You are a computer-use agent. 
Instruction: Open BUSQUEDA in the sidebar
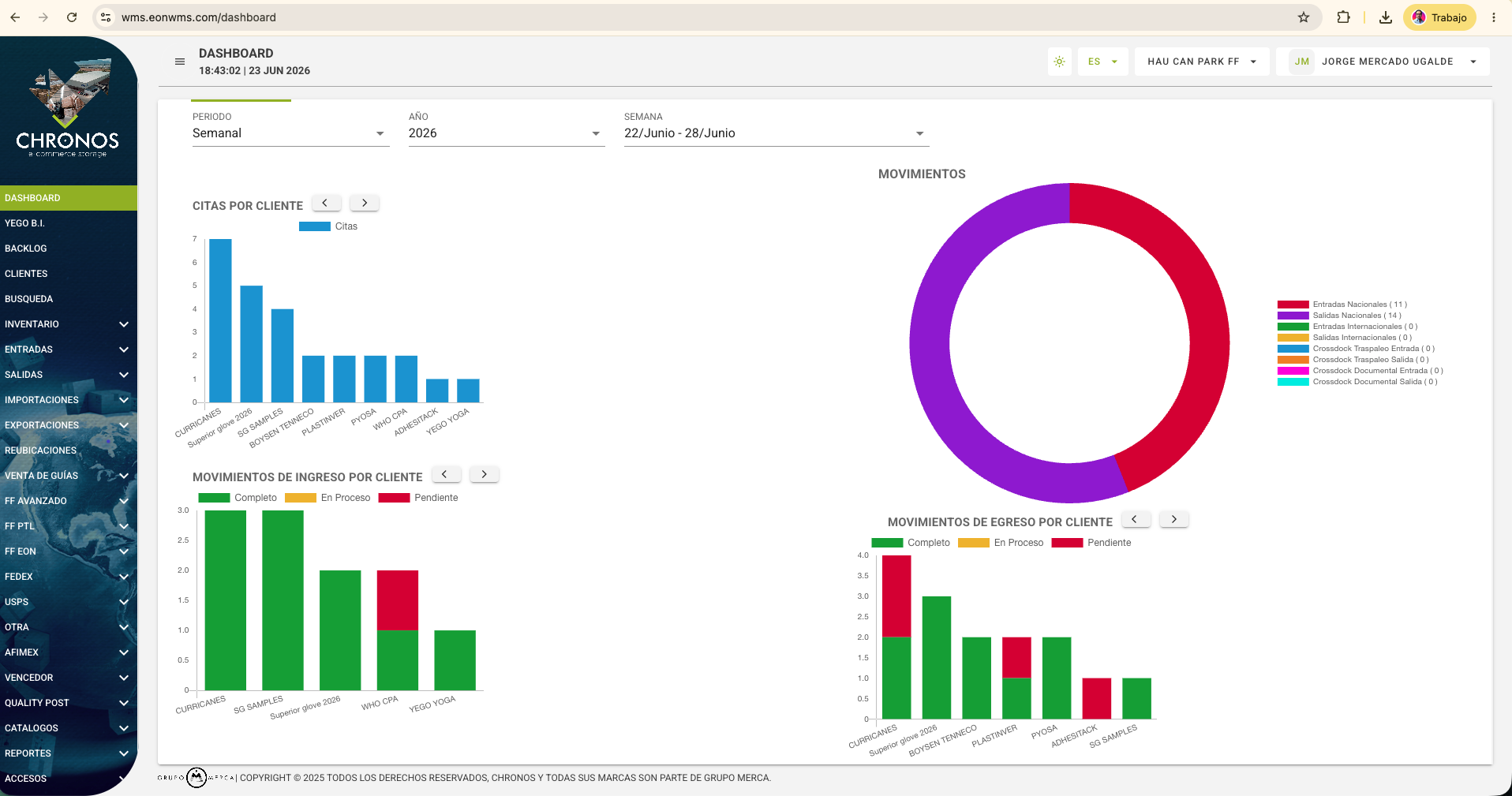tap(69, 299)
